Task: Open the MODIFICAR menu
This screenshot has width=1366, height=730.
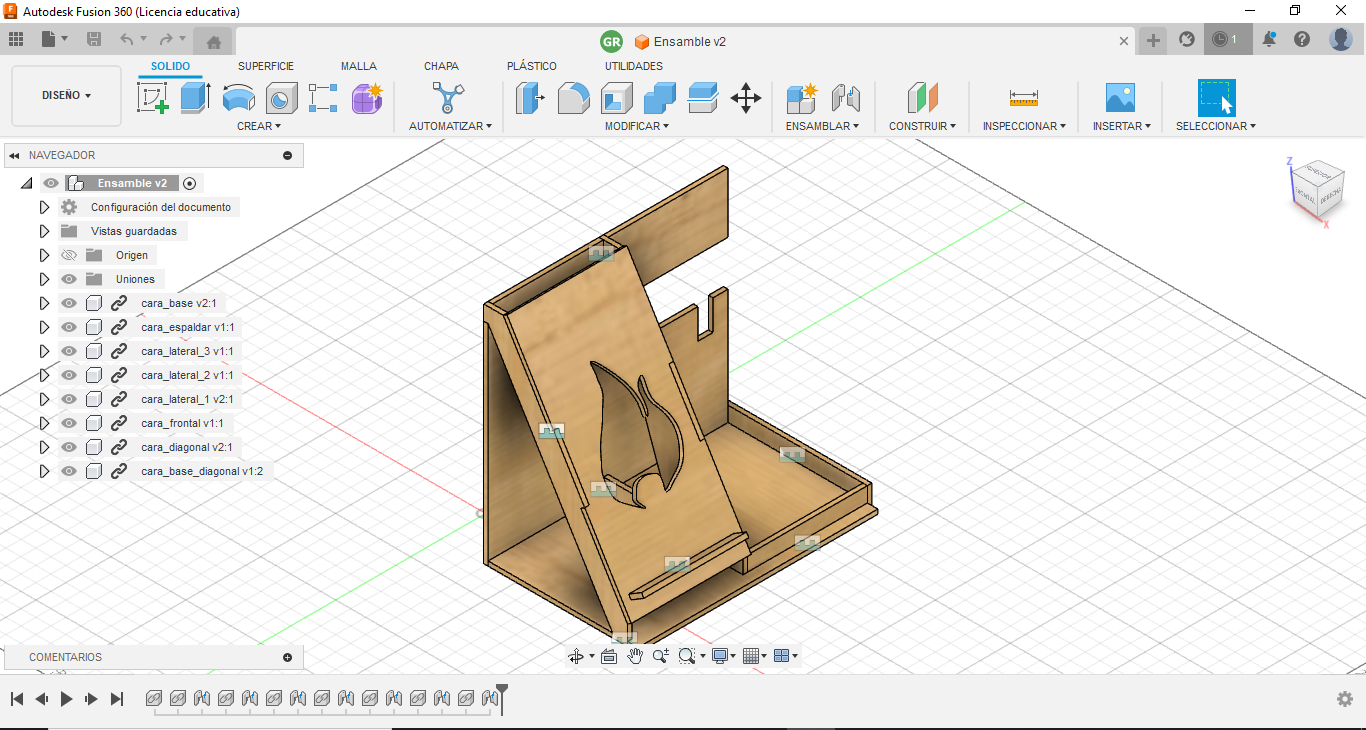Action: (x=636, y=126)
